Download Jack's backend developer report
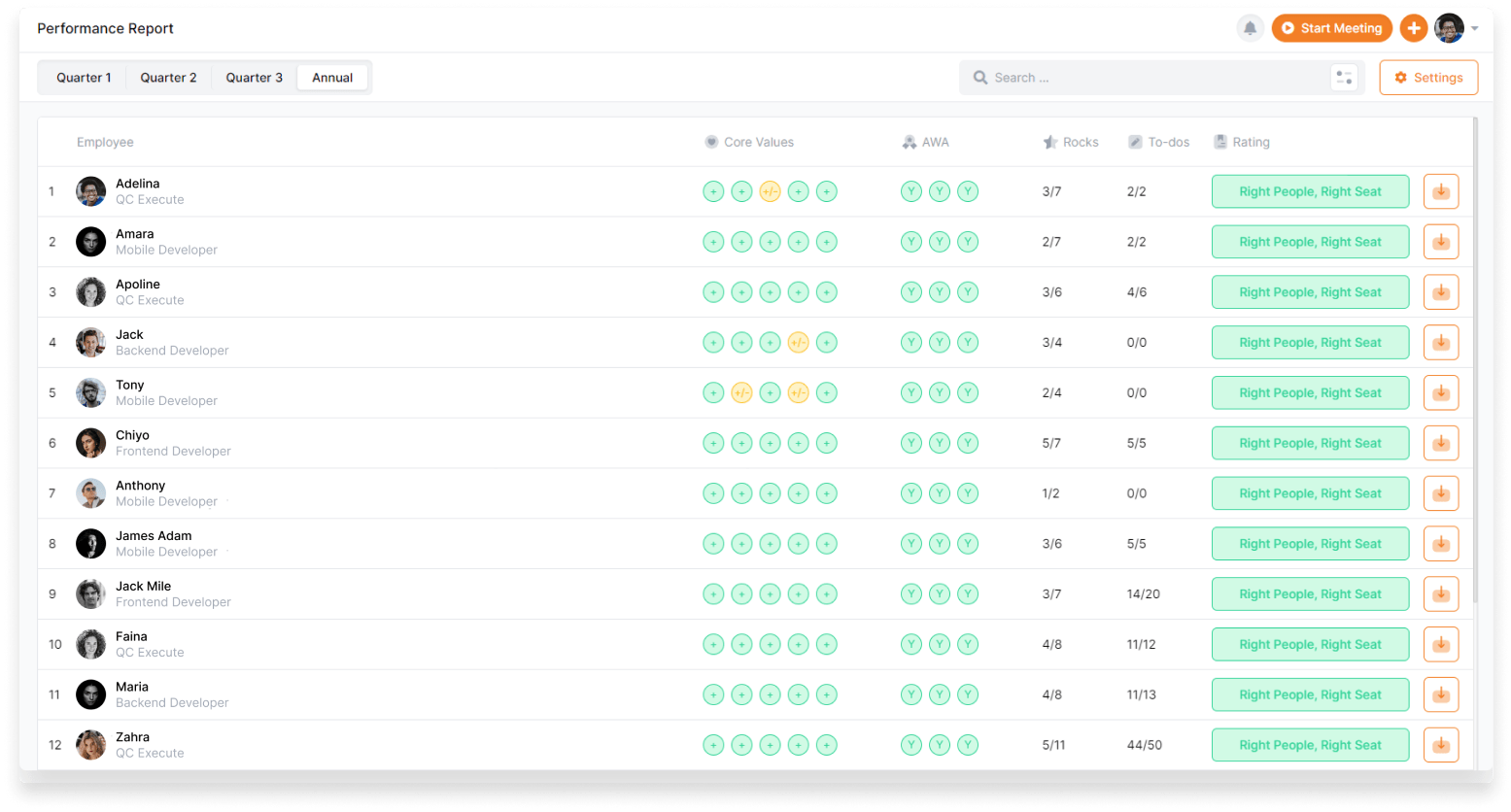This screenshot has width=1511, height=812. (x=1441, y=343)
